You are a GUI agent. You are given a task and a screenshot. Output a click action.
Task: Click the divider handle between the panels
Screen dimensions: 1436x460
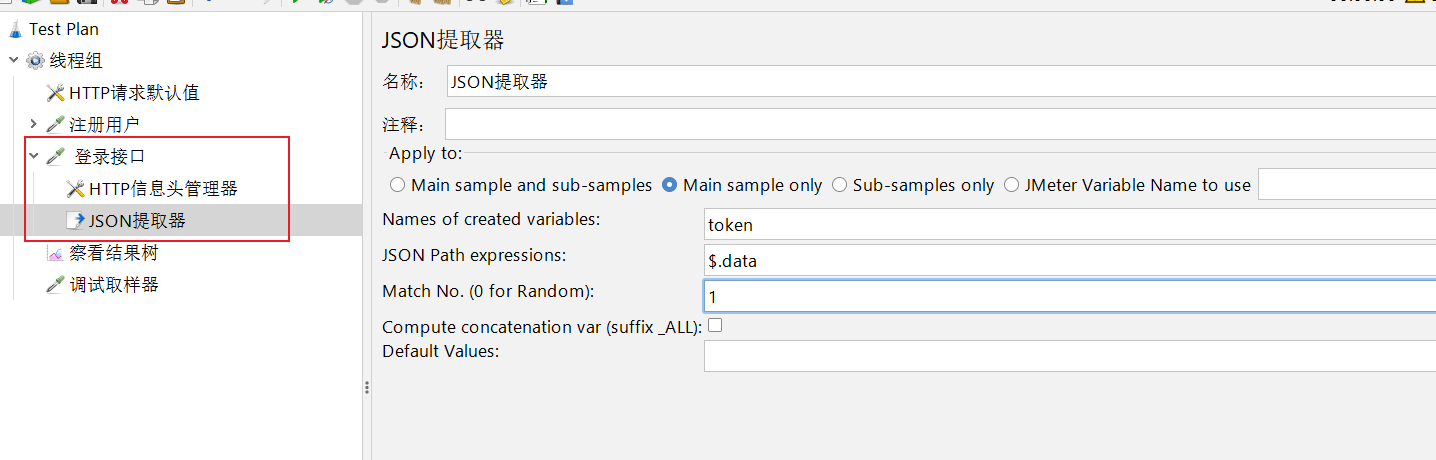point(366,387)
